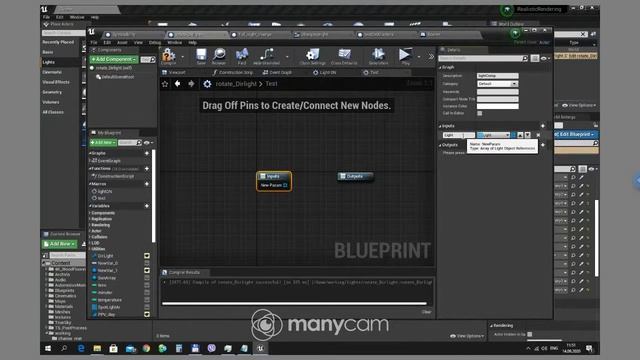Click the Instance Color white swatch
The height and width of the screenshot is (360, 640).
click(x=498, y=106)
